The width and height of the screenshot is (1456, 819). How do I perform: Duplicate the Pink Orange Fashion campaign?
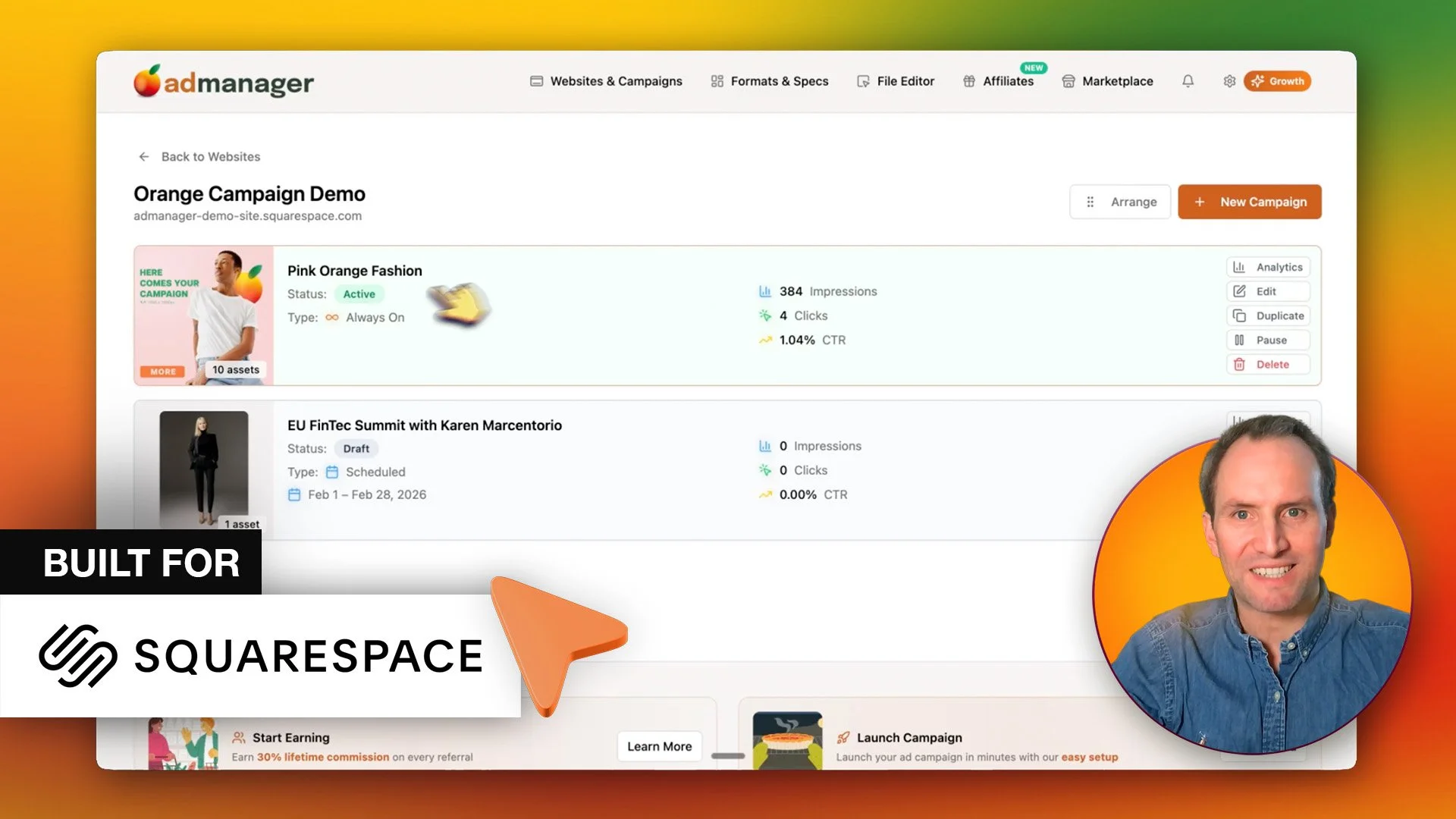pyautogui.click(x=1268, y=315)
